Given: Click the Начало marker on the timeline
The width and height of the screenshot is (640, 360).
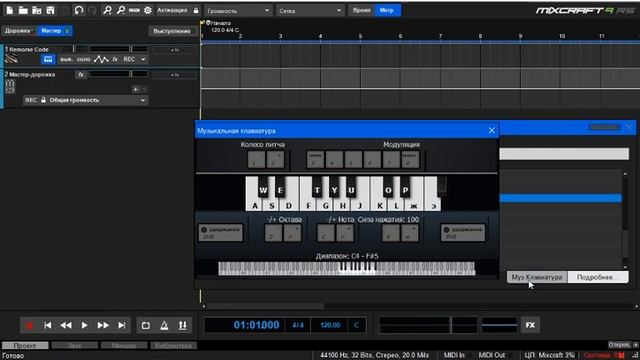Looking at the screenshot, I should click(218, 23).
